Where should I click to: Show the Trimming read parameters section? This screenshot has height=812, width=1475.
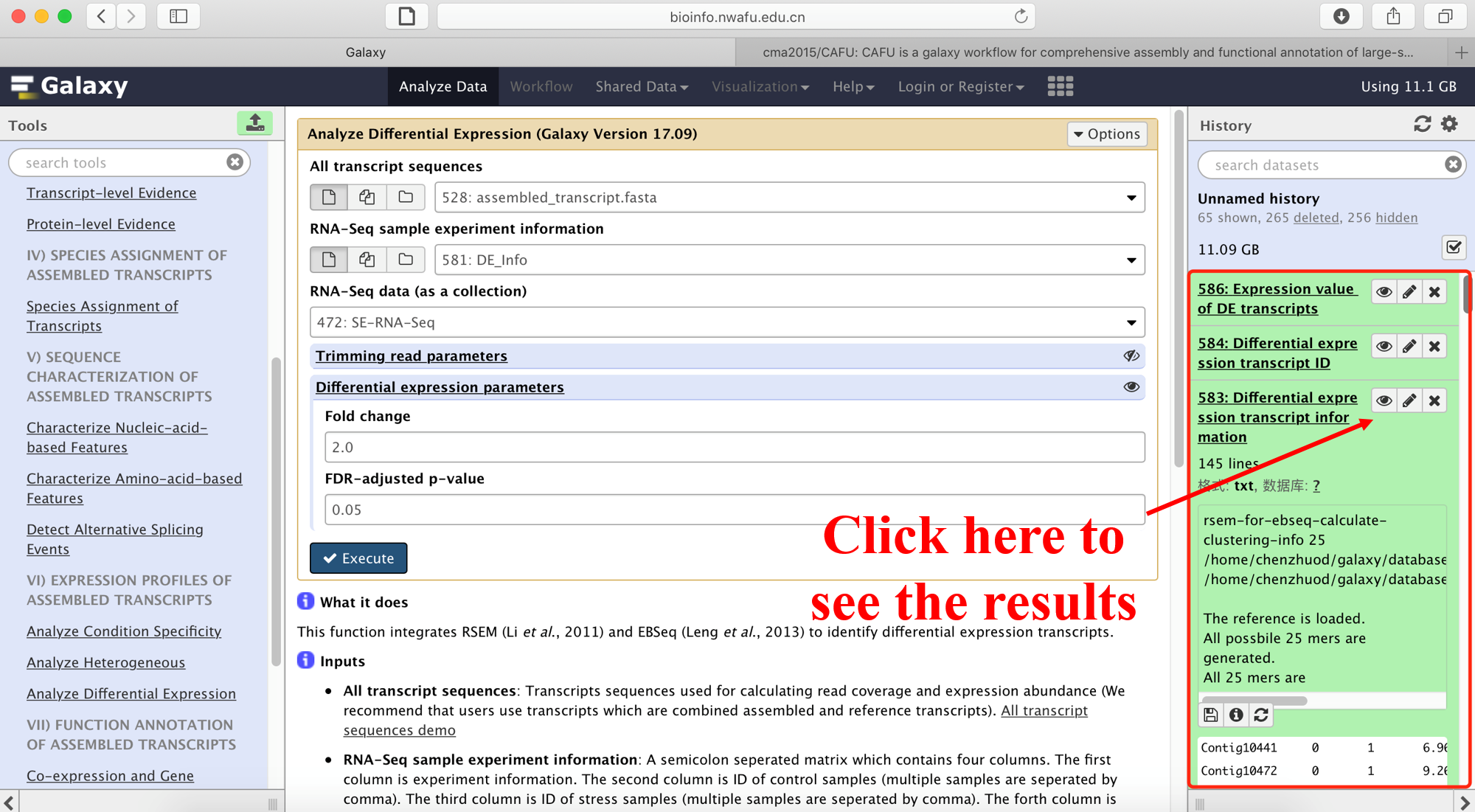tap(1131, 356)
